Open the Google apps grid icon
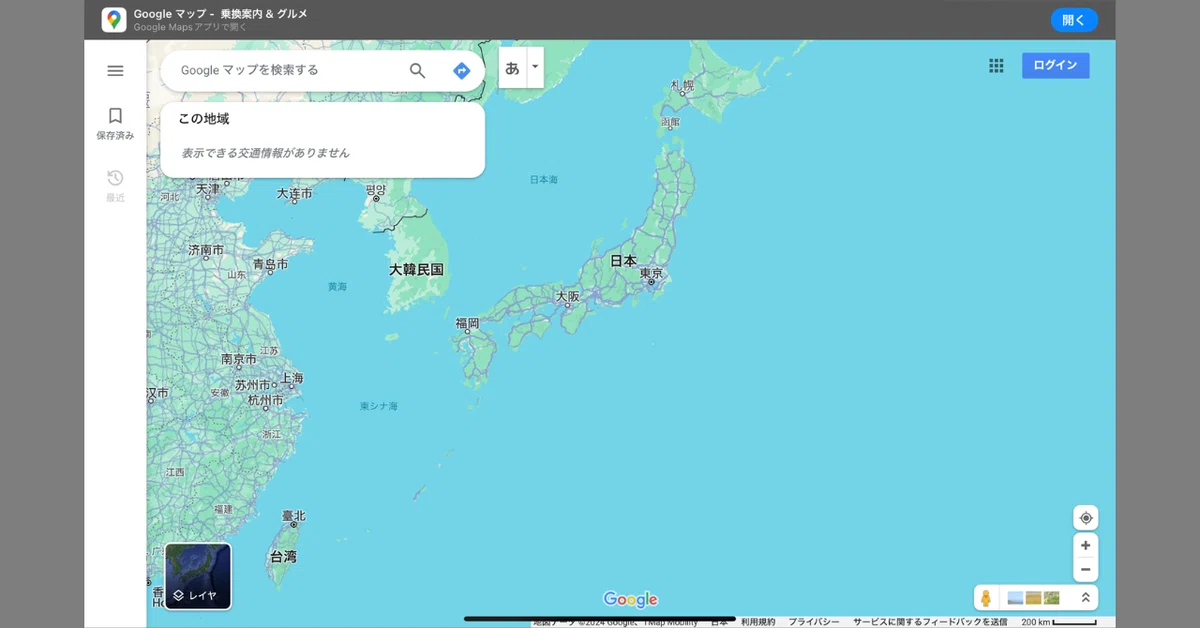This screenshot has height=628, width=1200. click(996, 65)
